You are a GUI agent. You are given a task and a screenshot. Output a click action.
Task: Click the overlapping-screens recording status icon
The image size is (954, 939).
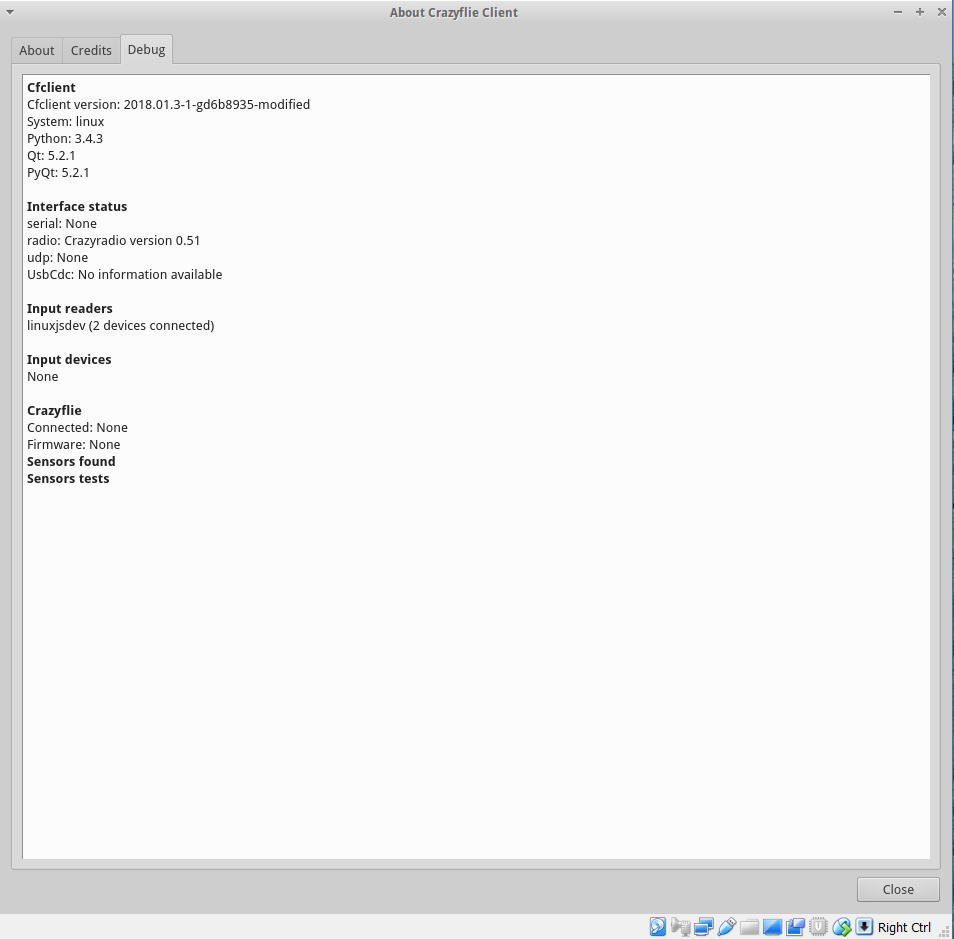[796, 927]
